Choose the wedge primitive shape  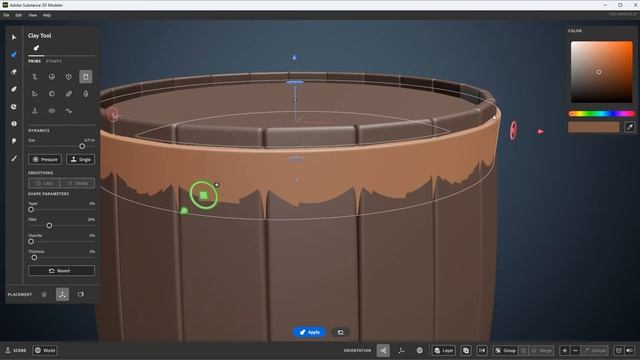coord(35,93)
